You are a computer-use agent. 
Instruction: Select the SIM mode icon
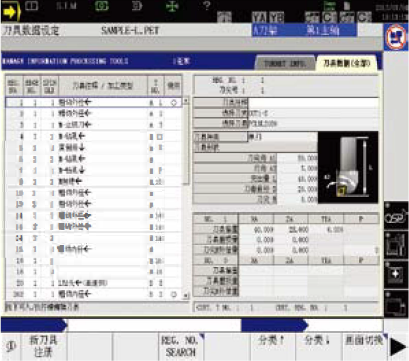pyautogui.click(x=66, y=6)
